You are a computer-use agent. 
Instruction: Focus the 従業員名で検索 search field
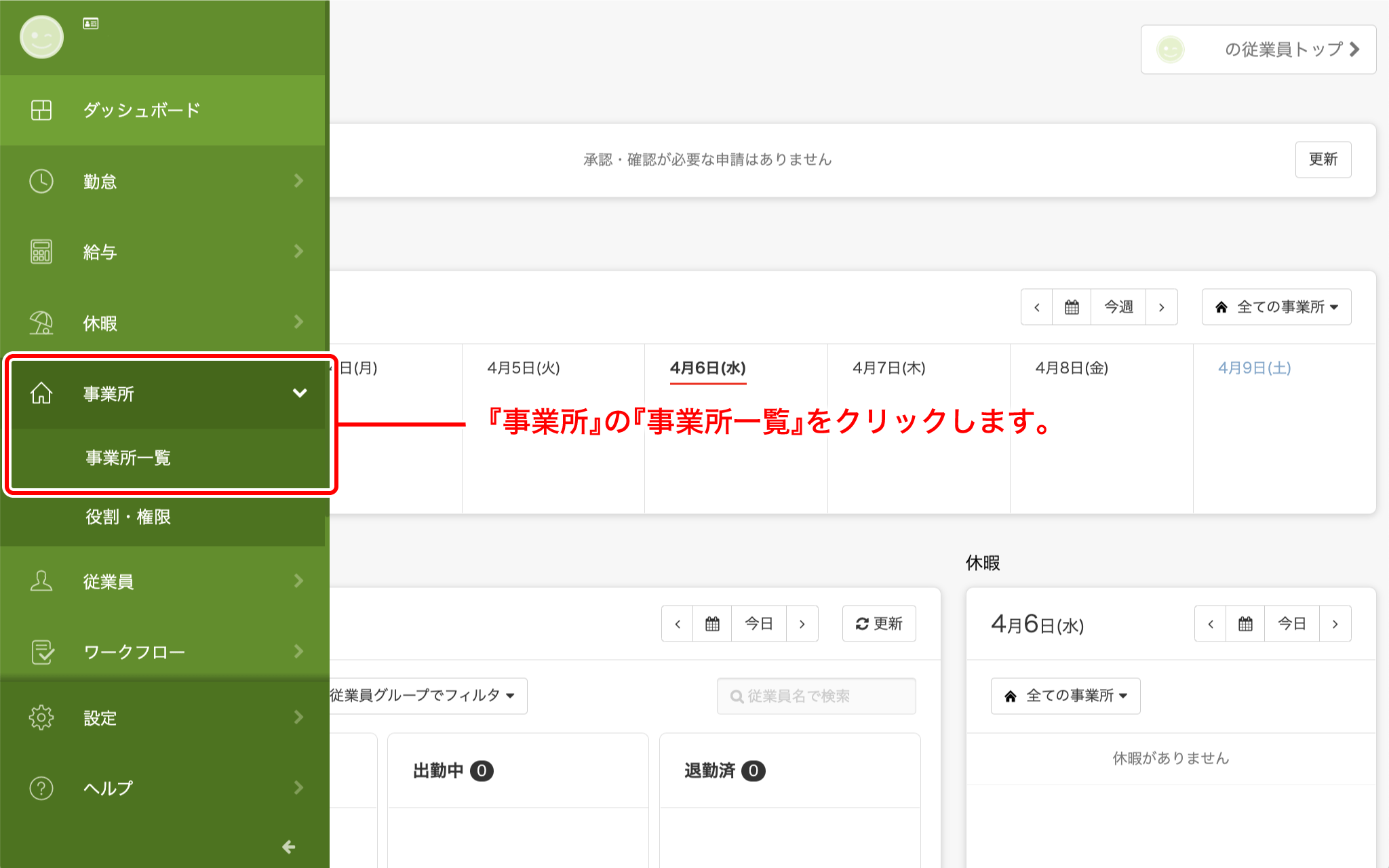tap(817, 696)
